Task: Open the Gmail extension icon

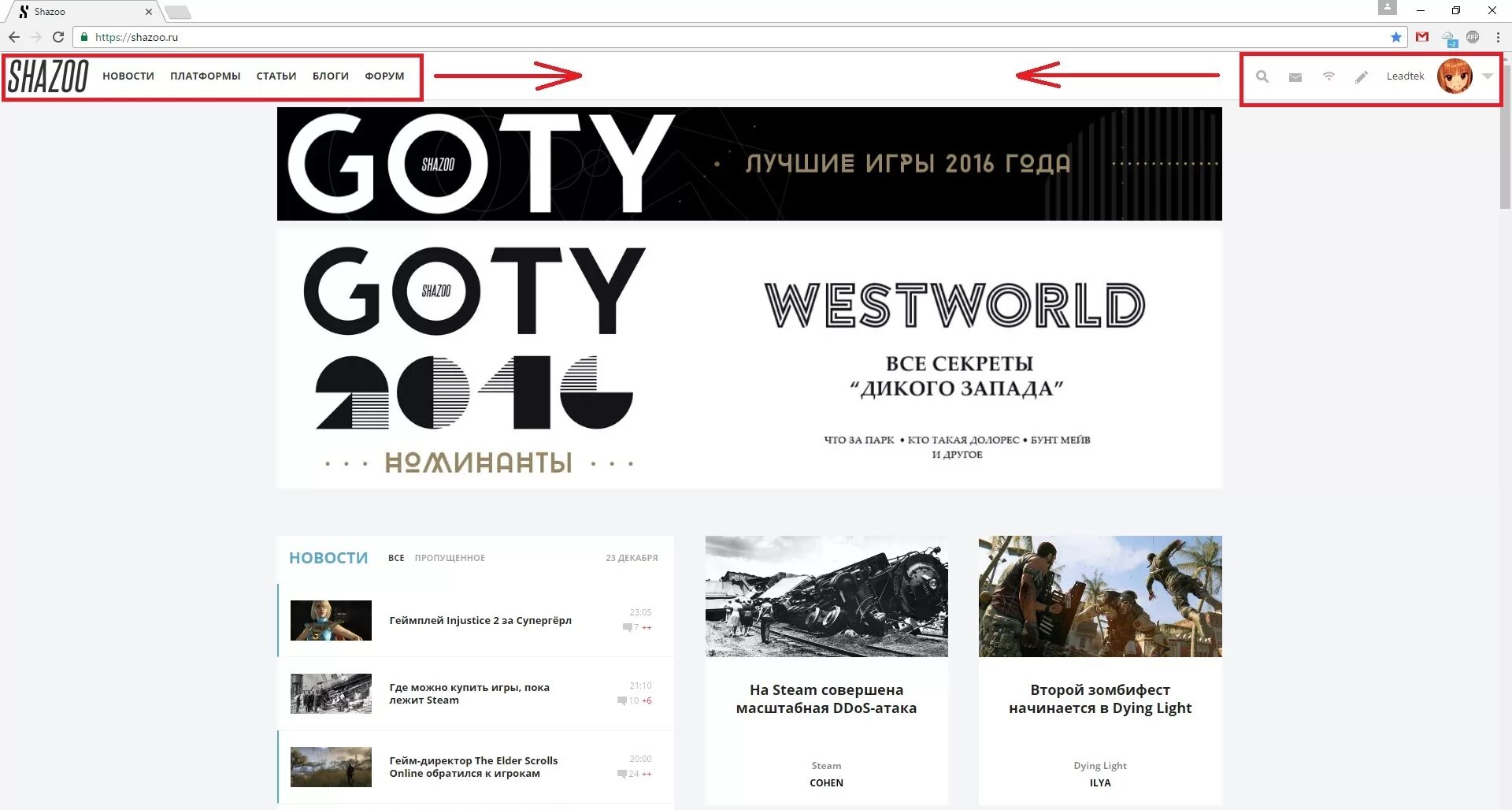Action: point(1422,37)
